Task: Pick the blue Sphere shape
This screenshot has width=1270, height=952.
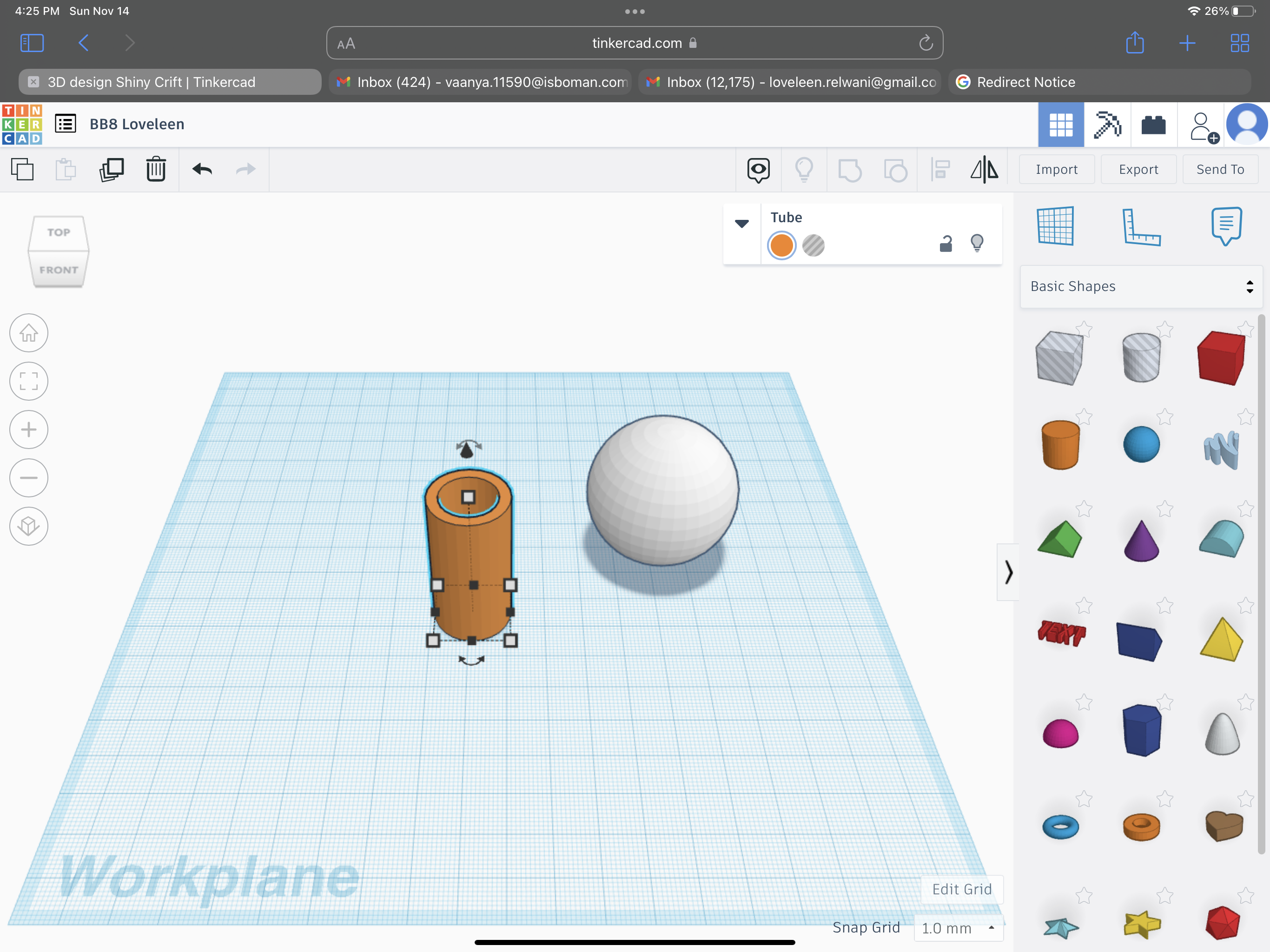Action: (x=1141, y=444)
